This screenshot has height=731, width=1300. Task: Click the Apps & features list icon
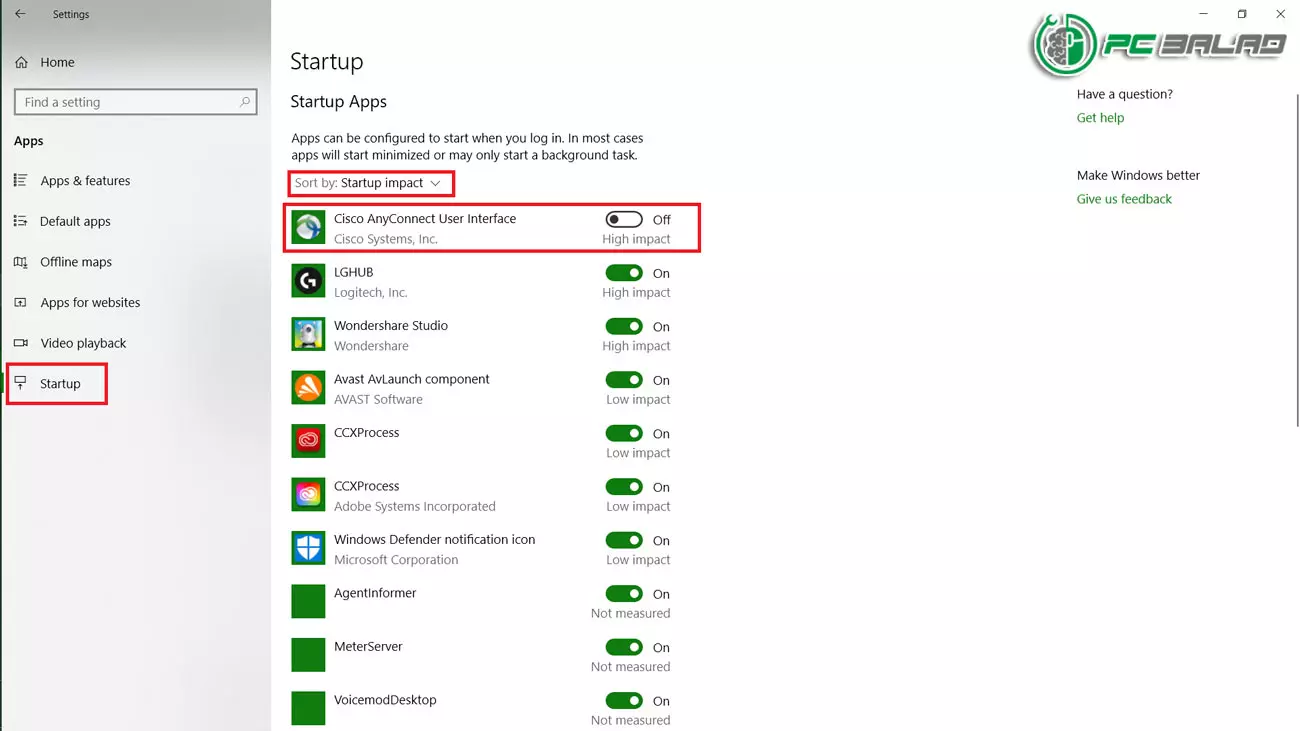[20, 180]
